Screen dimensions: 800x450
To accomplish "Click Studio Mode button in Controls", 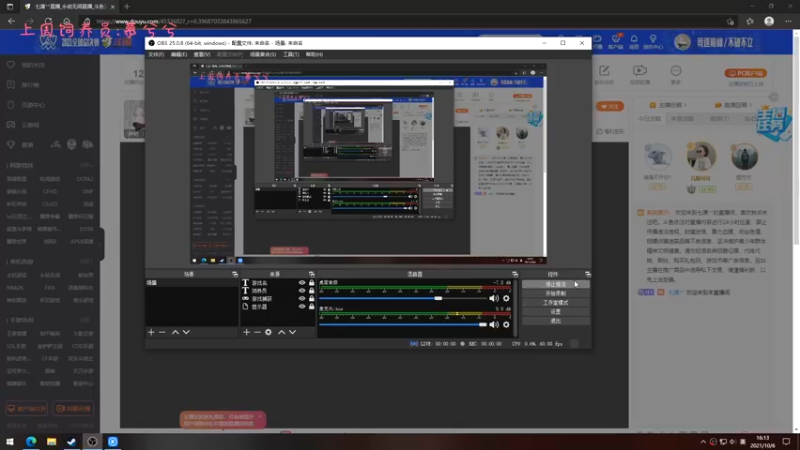I will tap(556, 303).
